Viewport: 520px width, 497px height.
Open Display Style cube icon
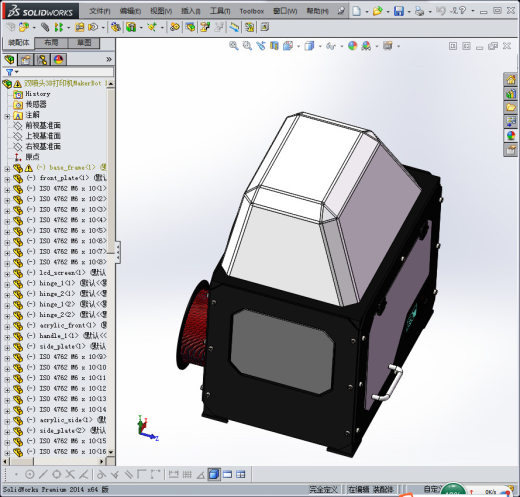309,46
